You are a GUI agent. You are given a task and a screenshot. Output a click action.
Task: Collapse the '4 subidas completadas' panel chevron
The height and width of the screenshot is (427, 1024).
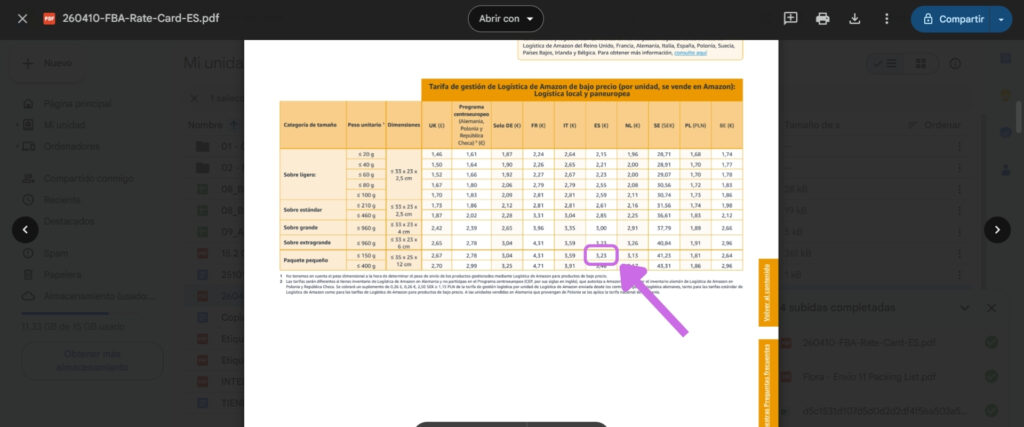tap(965, 308)
